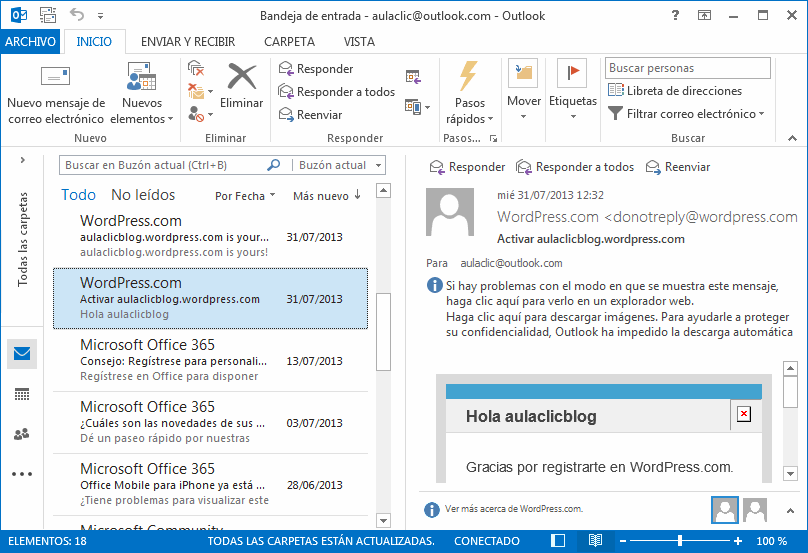The image size is (808, 553).
Task: Switch to ENVIAR Y RECIBIR tab
Action: 188,42
